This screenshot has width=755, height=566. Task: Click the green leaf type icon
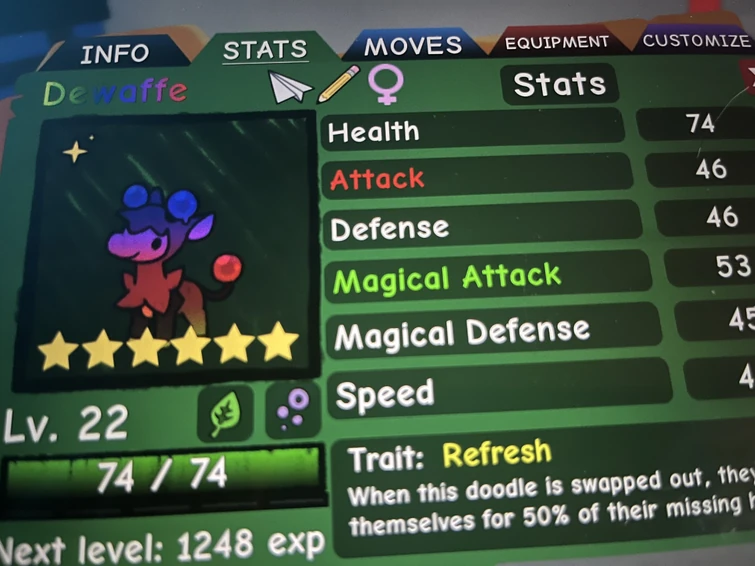tap(225, 413)
